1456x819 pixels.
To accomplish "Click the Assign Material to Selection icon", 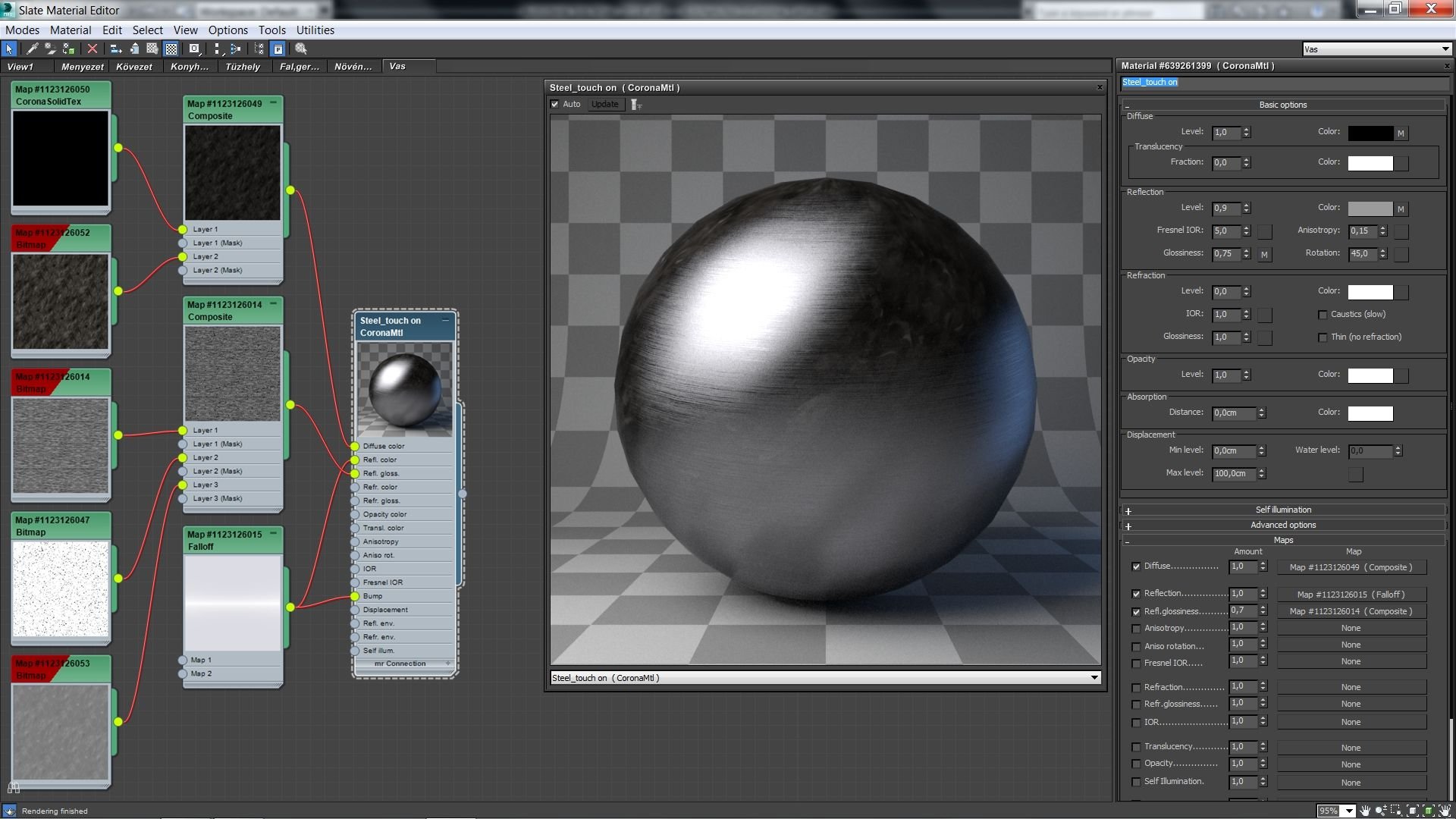I will [69, 49].
